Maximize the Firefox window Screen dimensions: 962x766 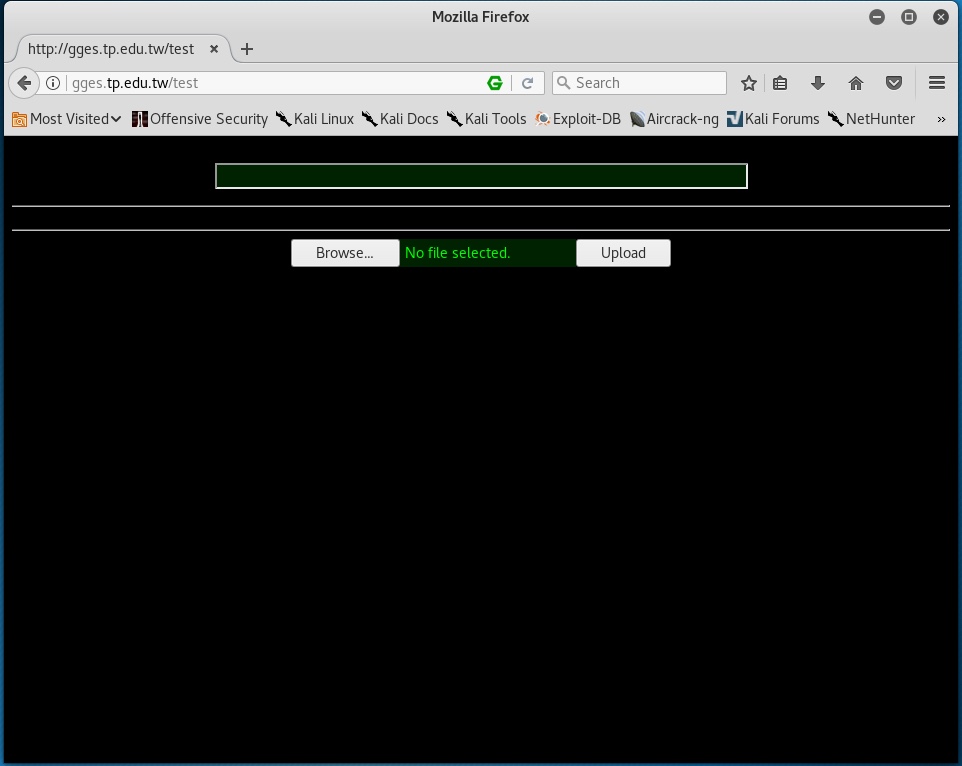click(x=909, y=17)
